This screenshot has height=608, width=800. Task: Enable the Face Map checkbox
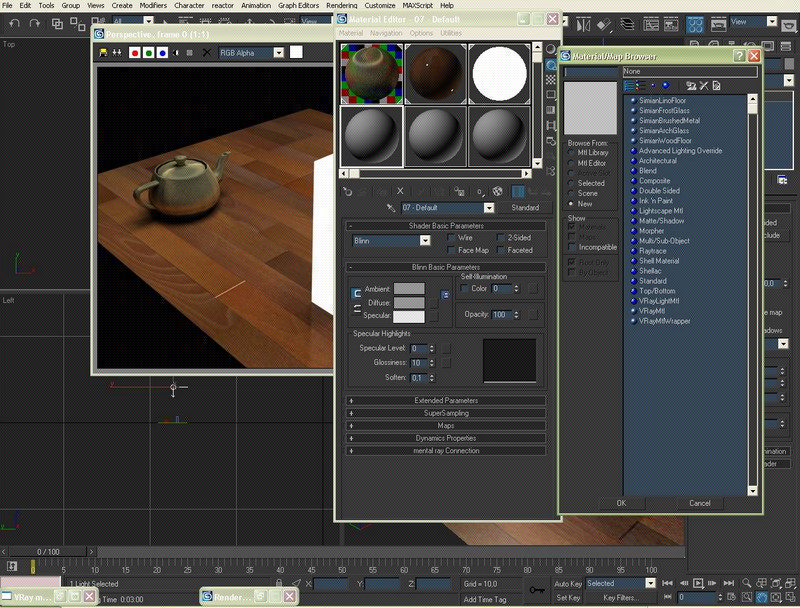click(x=451, y=250)
